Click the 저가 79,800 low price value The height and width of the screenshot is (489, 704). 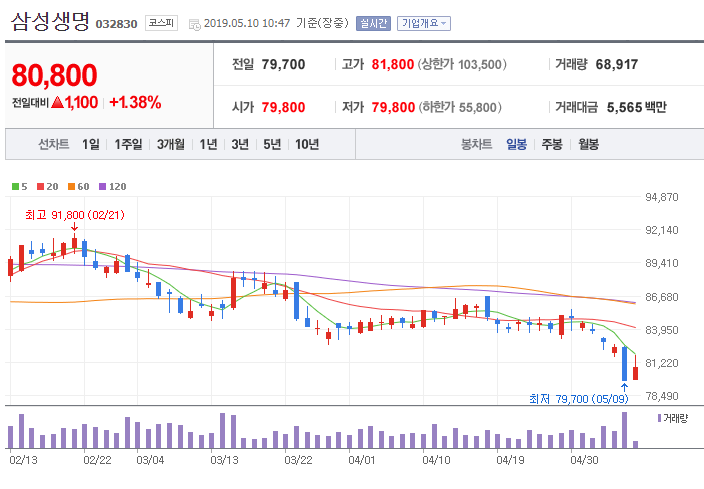click(x=393, y=107)
